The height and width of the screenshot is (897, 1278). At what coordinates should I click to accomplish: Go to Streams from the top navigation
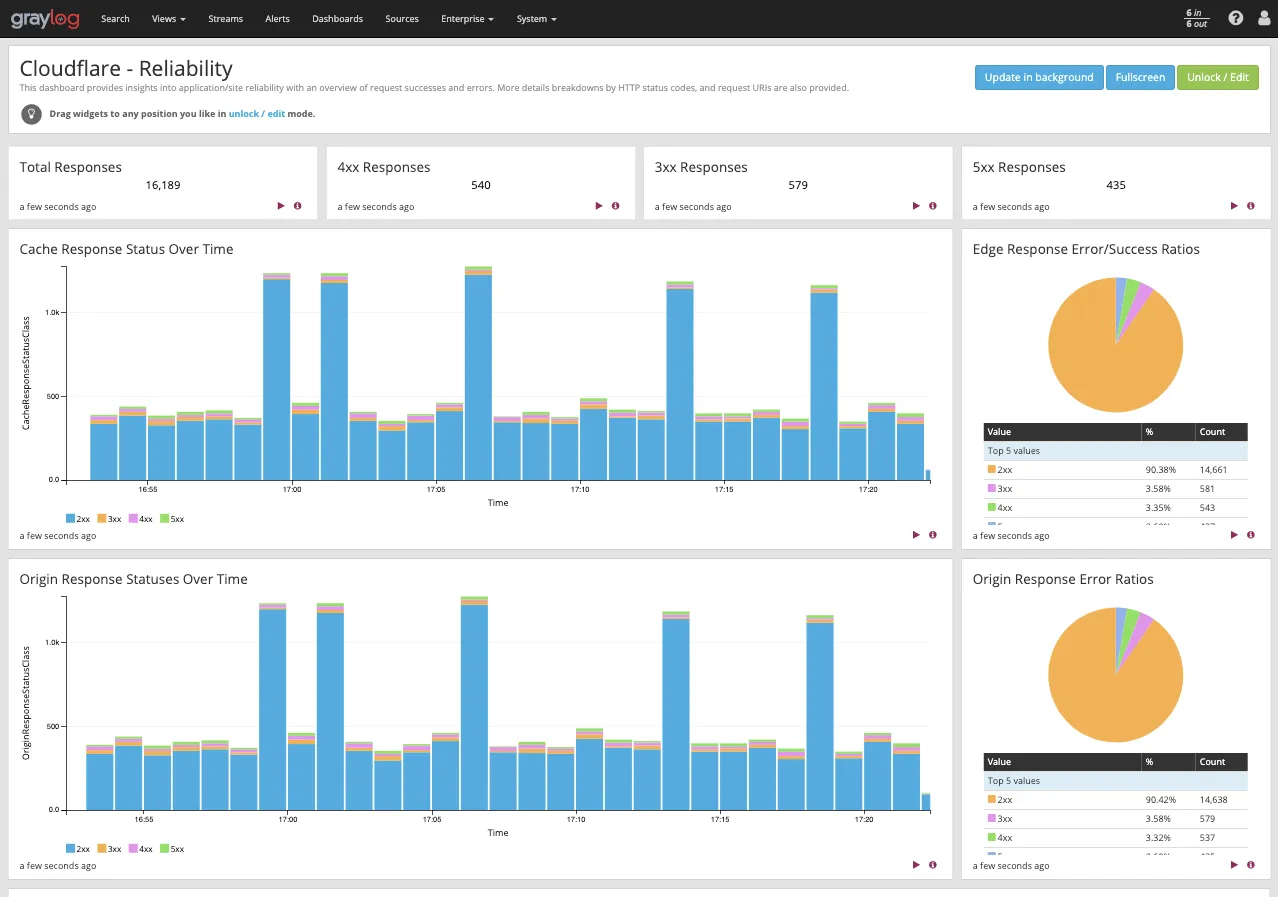(225, 18)
